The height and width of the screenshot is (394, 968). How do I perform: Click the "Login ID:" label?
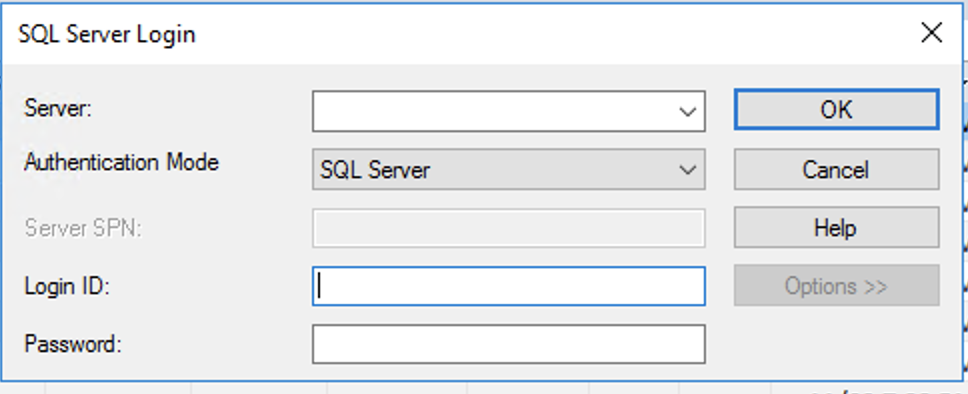[x=67, y=286]
